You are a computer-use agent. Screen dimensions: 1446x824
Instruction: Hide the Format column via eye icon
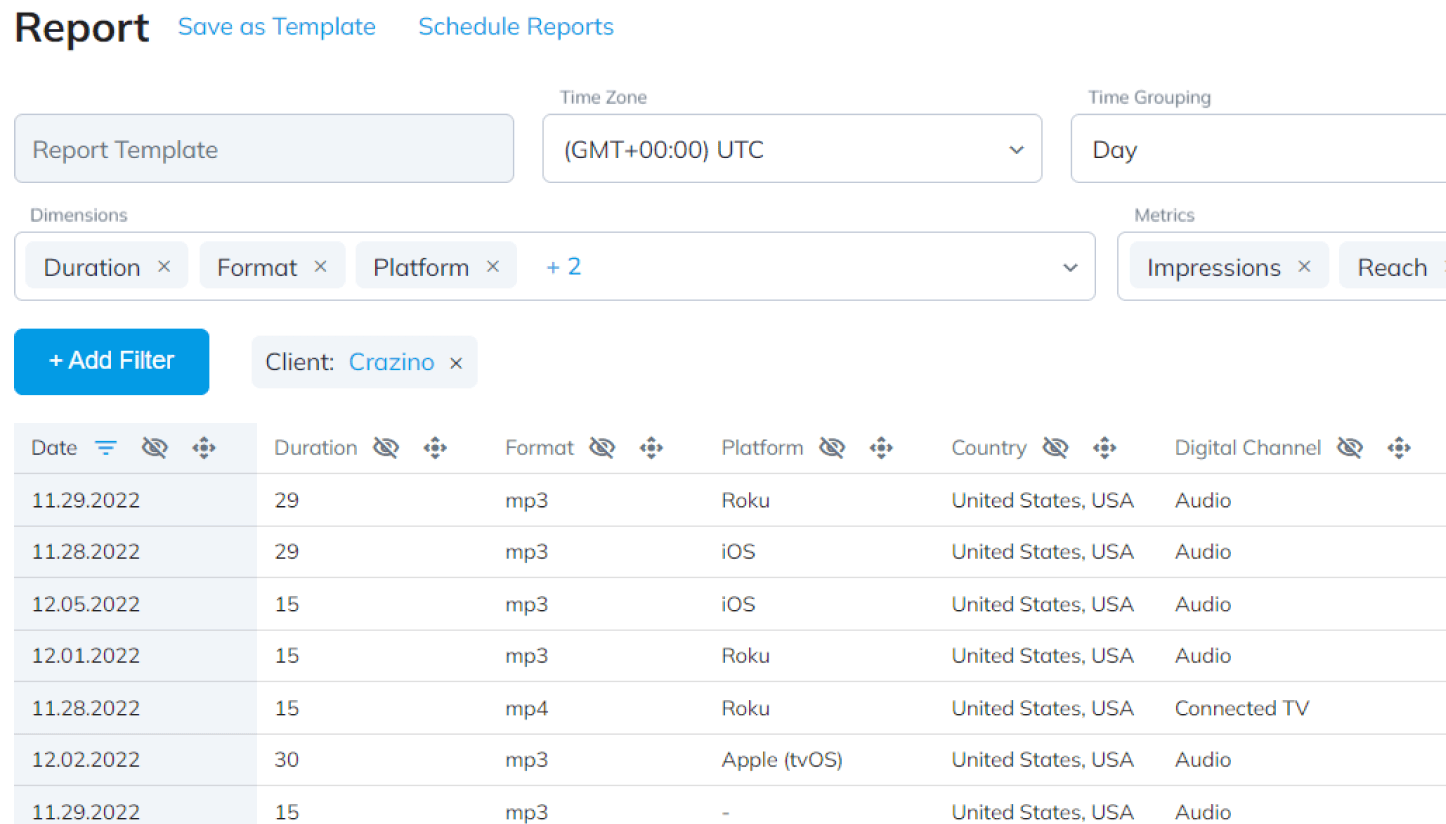click(602, 448)
